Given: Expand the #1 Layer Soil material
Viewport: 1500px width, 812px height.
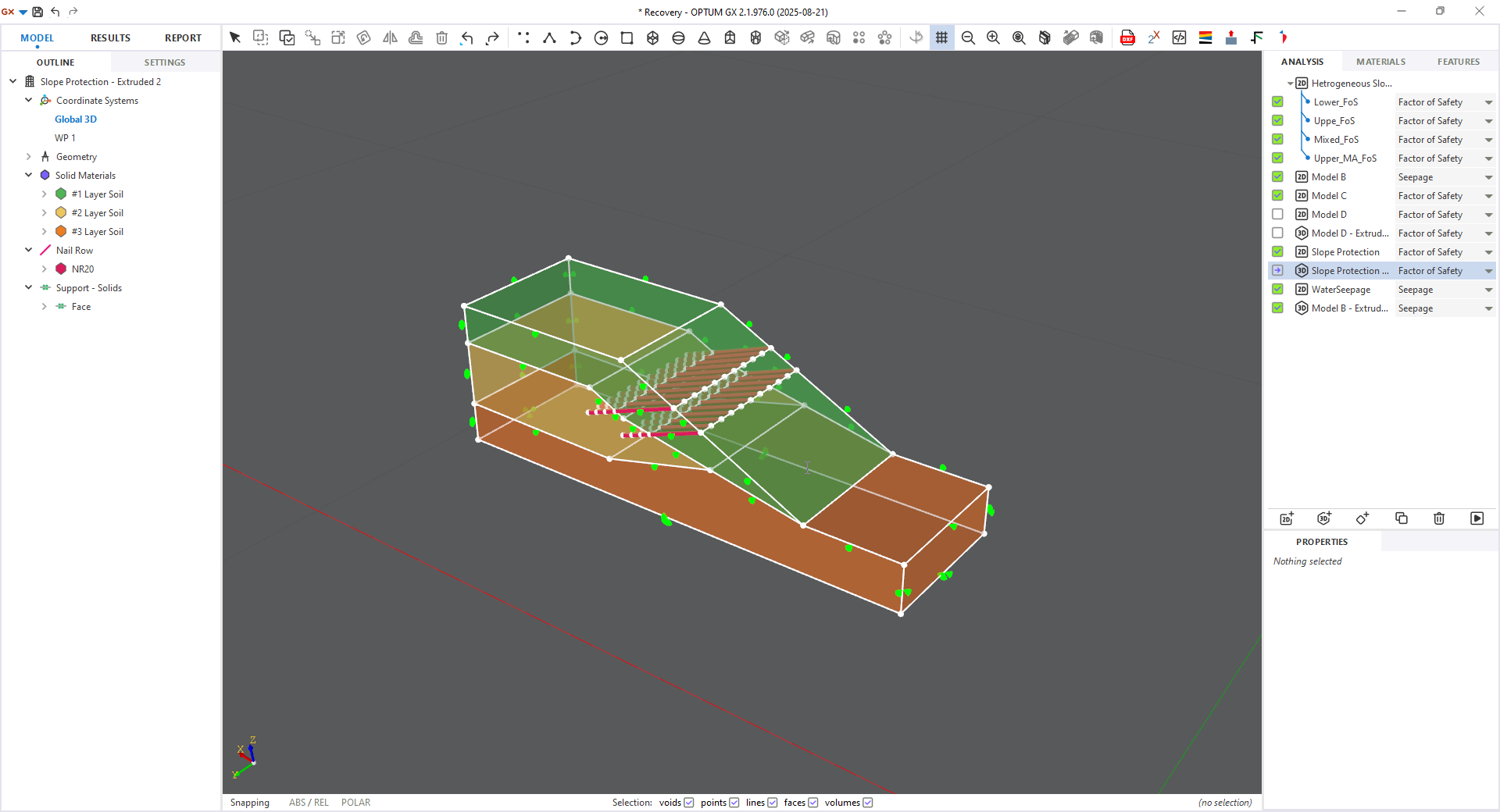Looking at the screenshot, I should 45,194.
